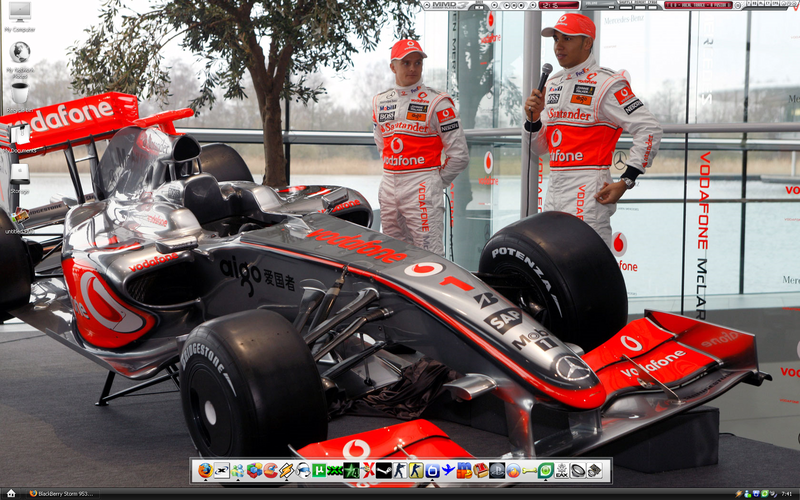Image resolution: width=800 pixels, height=500 pixels.
Task: Launch µTorrent from the dock
Action: [319, 470]
